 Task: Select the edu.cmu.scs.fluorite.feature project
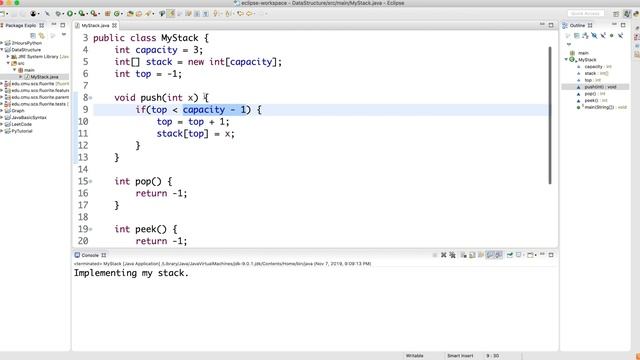click(40, 90)
